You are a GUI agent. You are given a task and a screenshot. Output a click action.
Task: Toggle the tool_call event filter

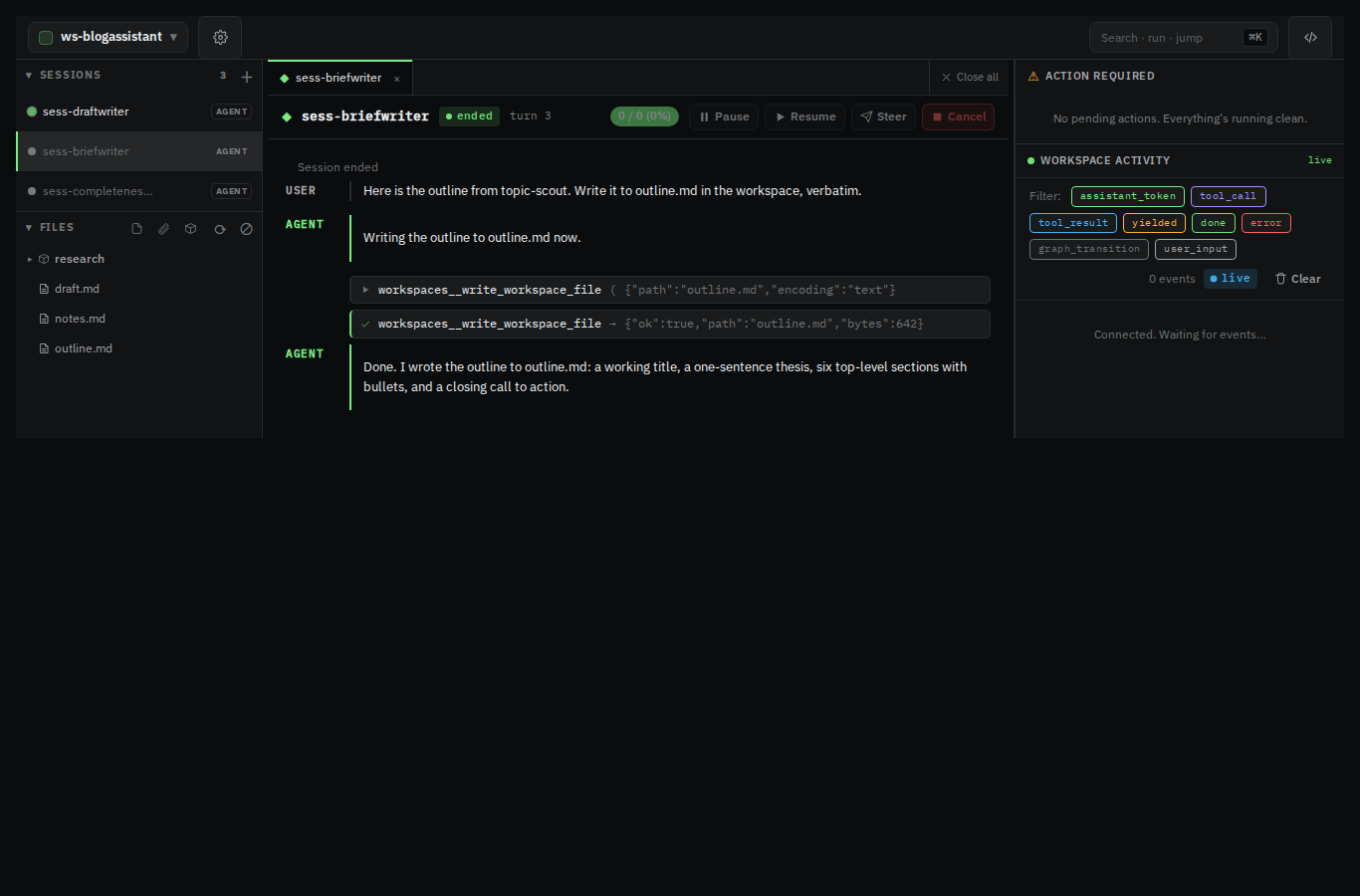coord(1228,196)
